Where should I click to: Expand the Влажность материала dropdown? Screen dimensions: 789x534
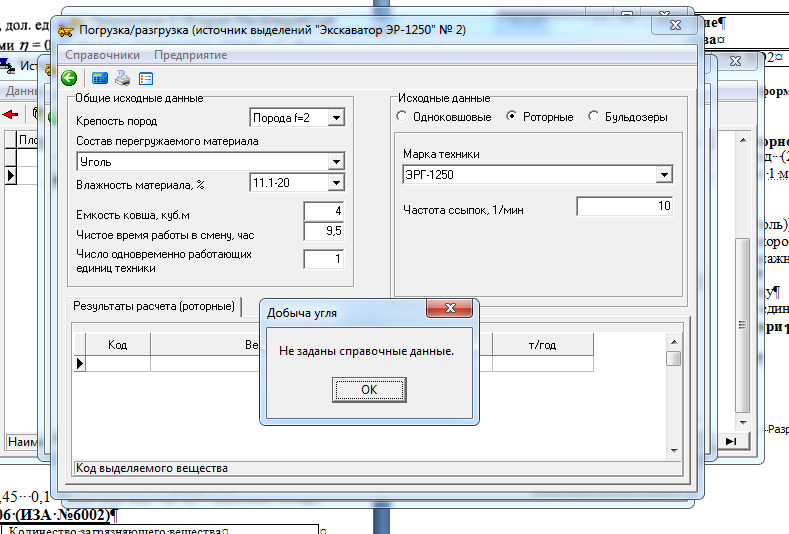click(336, 183)
